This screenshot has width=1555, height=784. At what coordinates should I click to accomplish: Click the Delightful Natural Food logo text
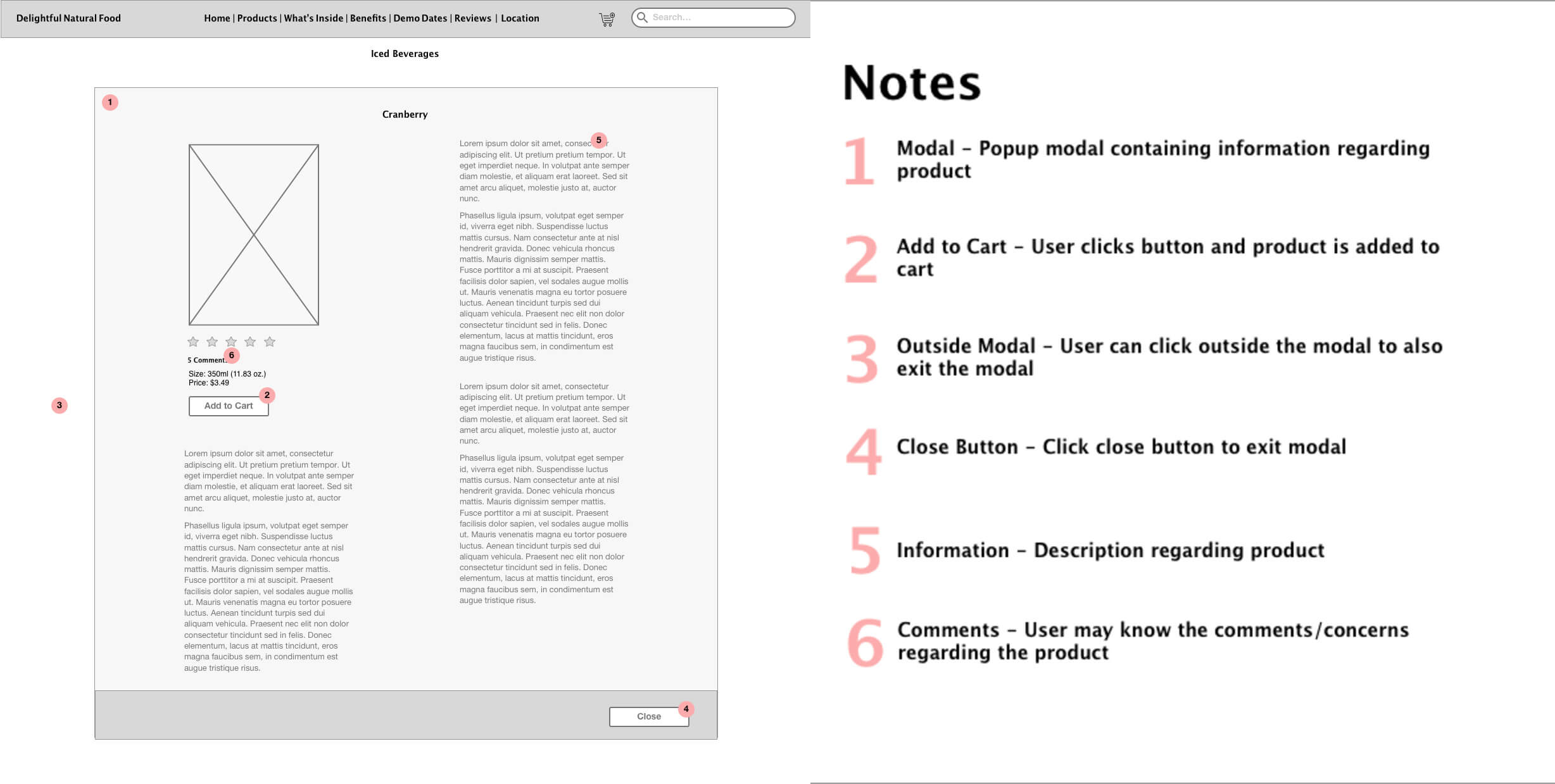point(68,18)
